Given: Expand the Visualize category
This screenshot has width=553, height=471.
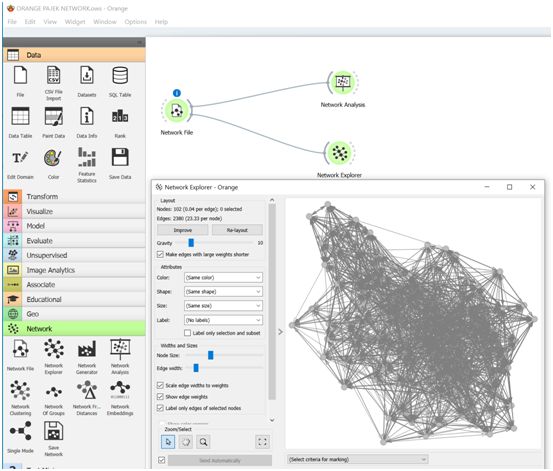Looking at the screenshot, I should click(x=75, y=211).
